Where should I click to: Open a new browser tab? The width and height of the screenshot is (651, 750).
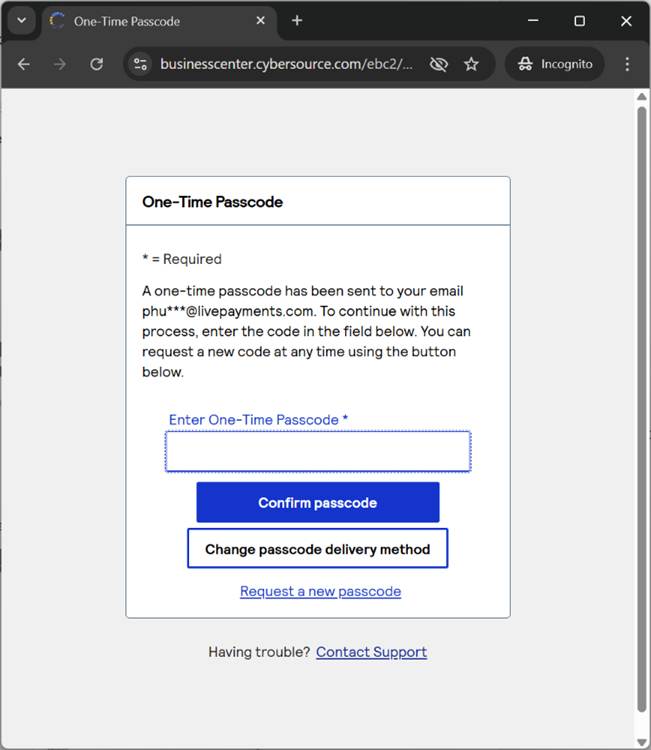click(x=297, y=21)
